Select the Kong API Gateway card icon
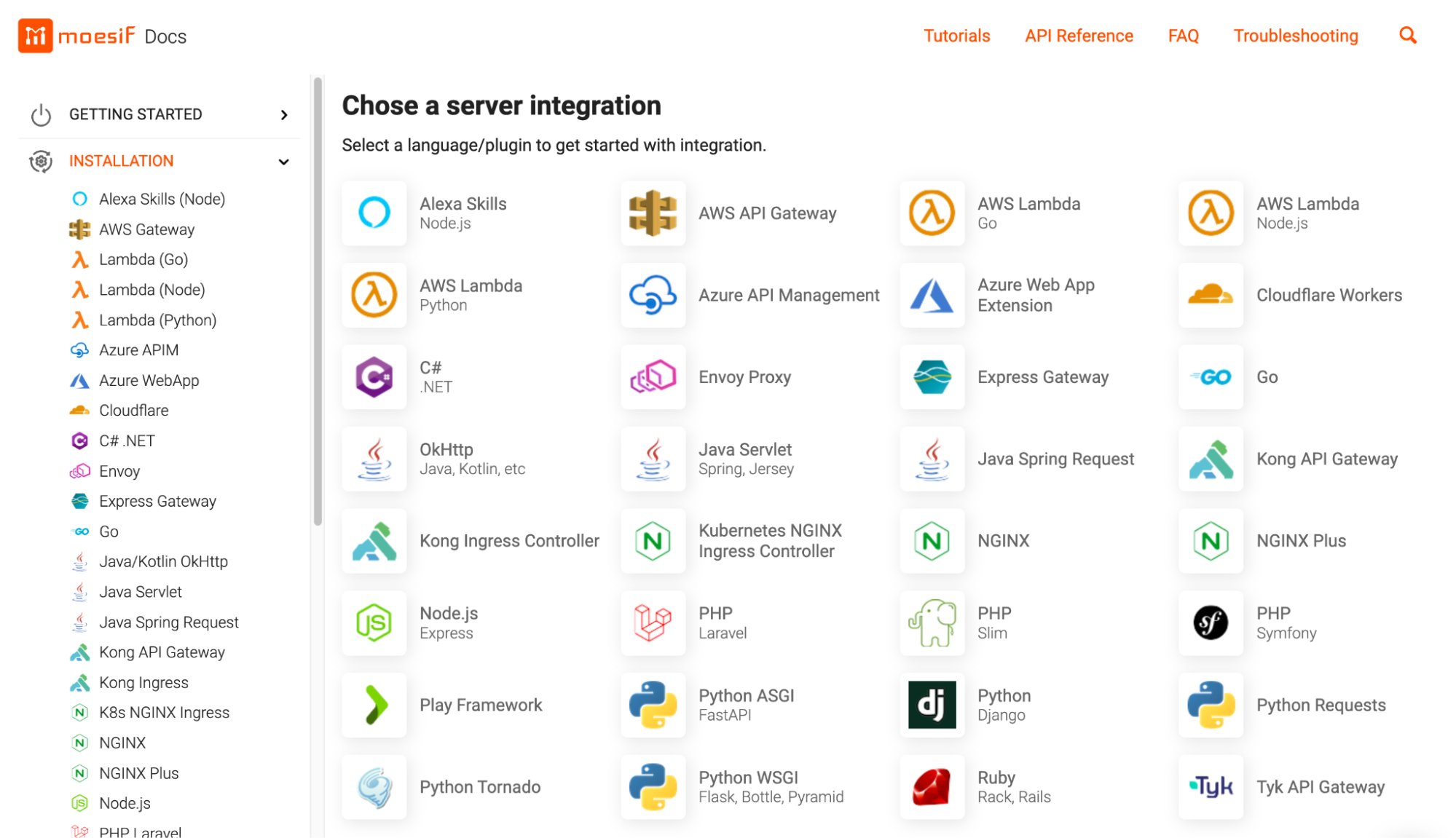1456x838 pixels. [x=1211, y=459]
